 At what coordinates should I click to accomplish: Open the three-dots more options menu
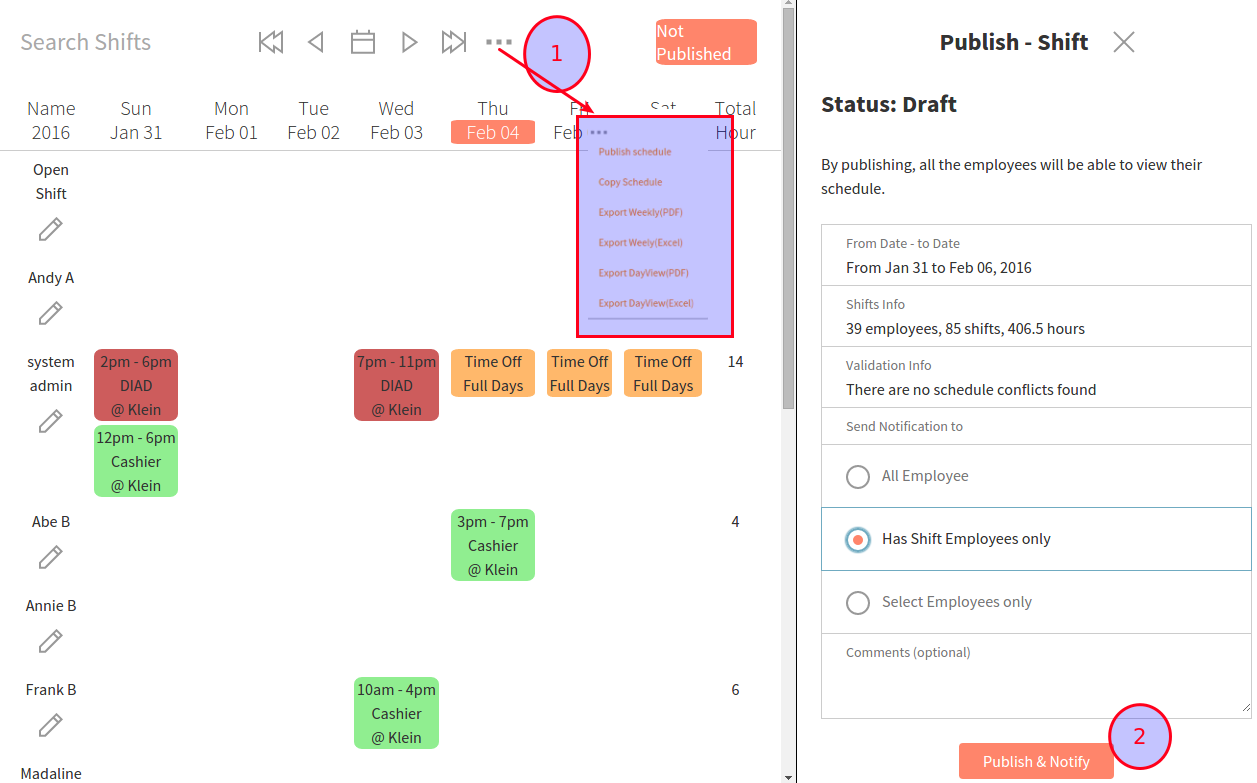pyautogui.click(x=498, y=42)
